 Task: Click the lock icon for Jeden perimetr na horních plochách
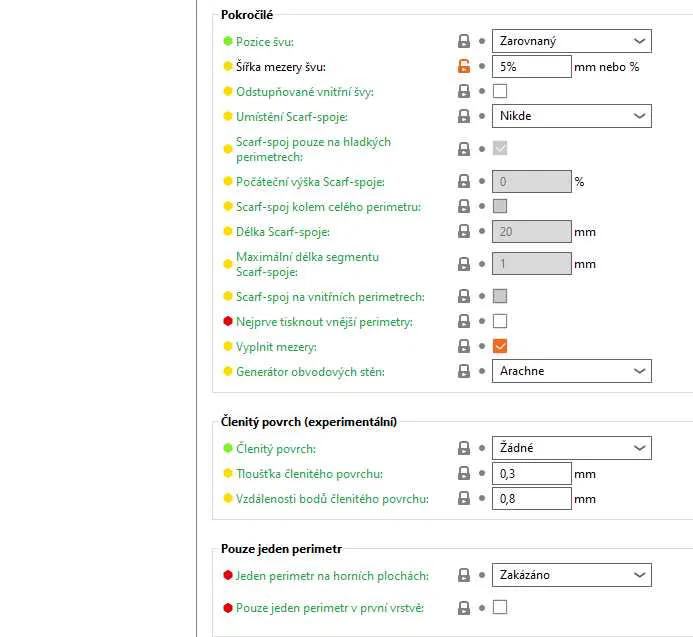click(464, 575)
